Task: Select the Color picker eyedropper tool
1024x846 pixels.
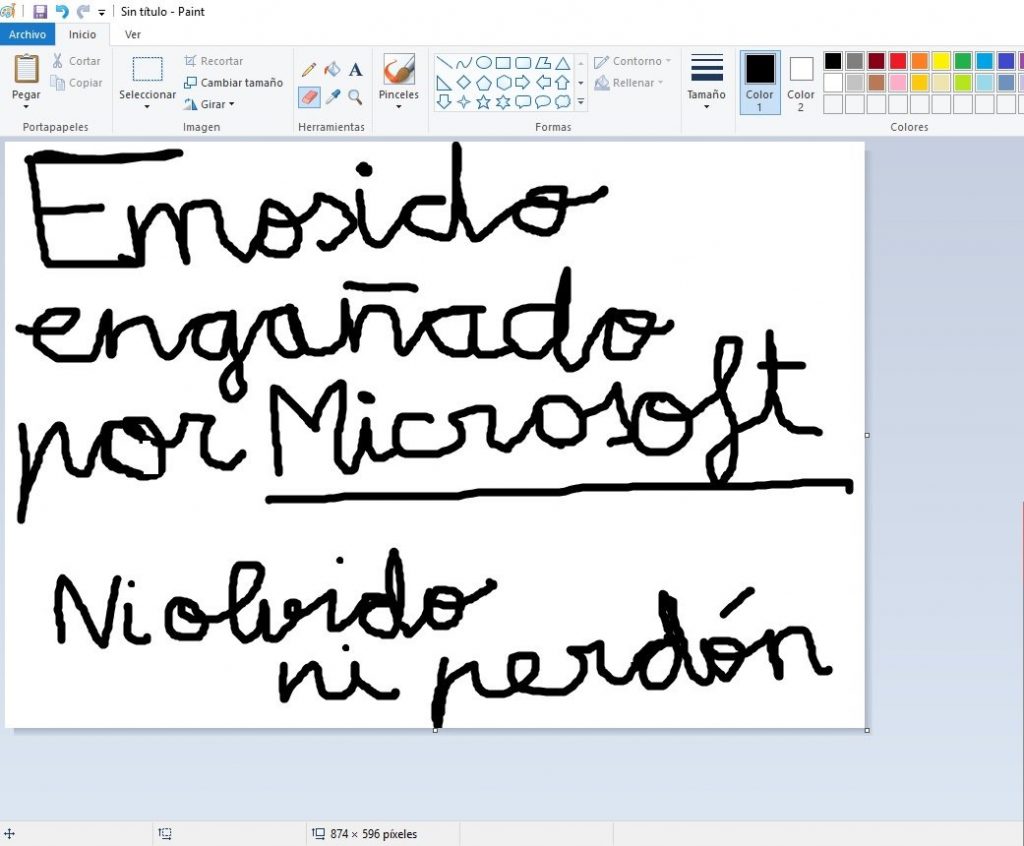Action: (x=332, y=97)
